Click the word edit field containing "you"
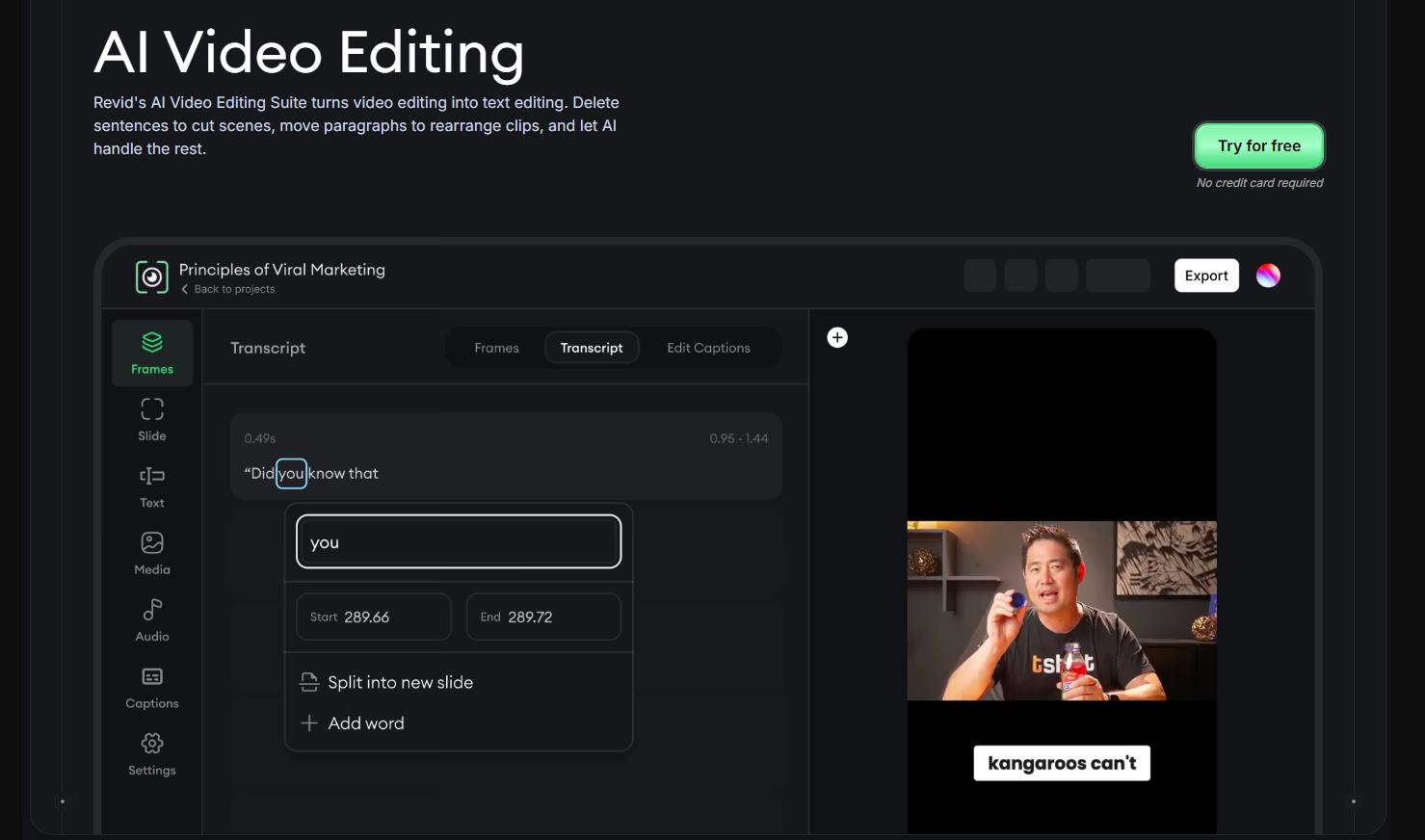The width and height of the screenshot is (1425, 840). coord(459,541)
